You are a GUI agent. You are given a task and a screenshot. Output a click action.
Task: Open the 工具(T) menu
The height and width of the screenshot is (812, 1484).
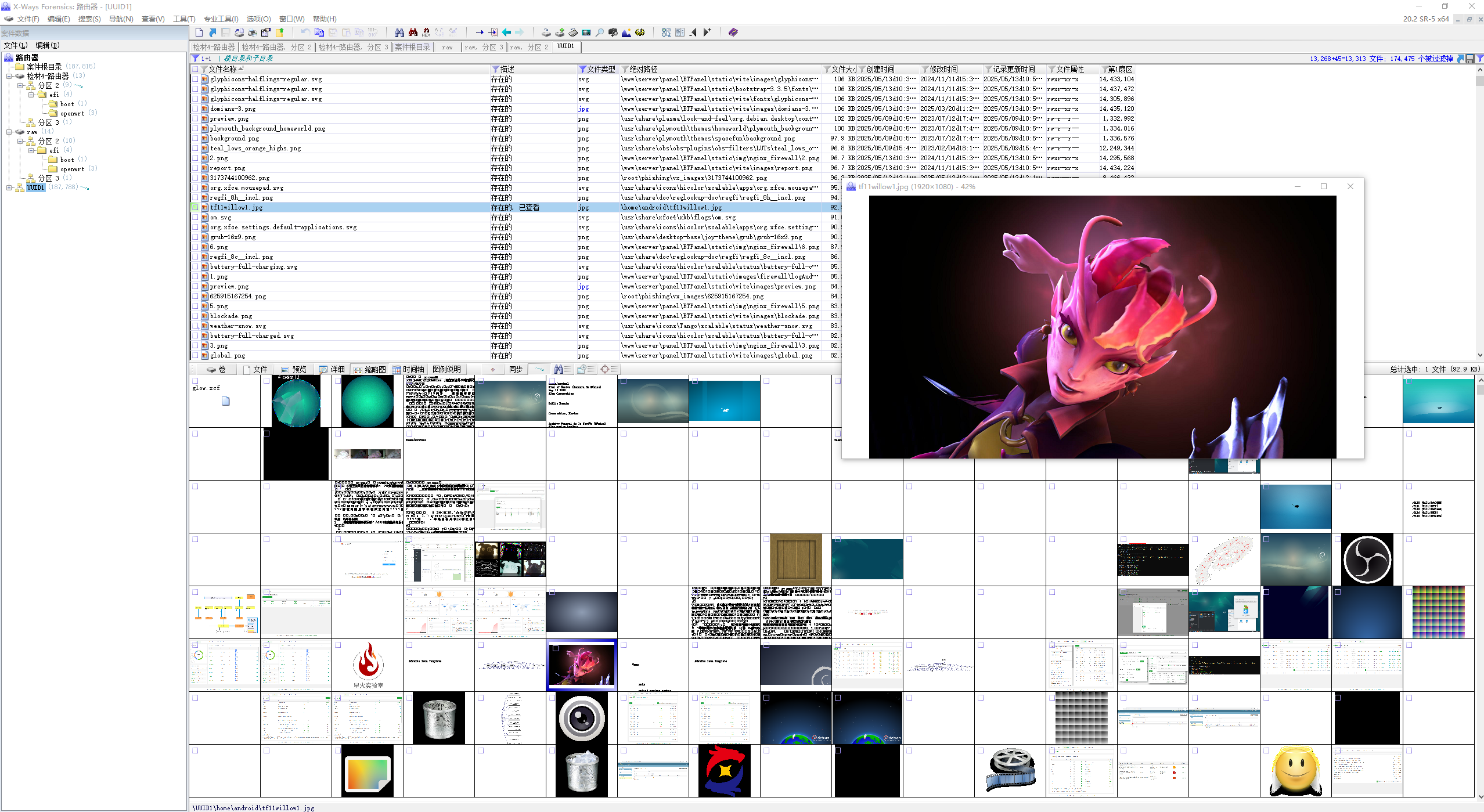pos(183,19)
